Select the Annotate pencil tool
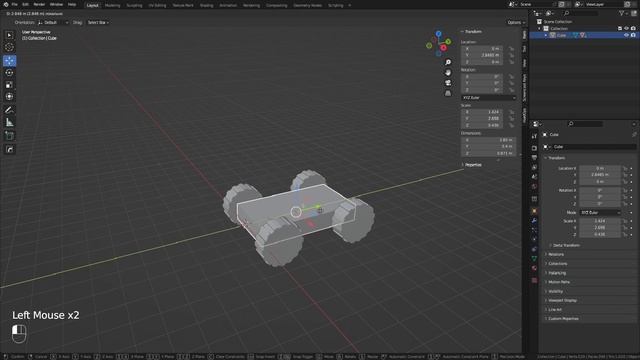 pos(9,110)
